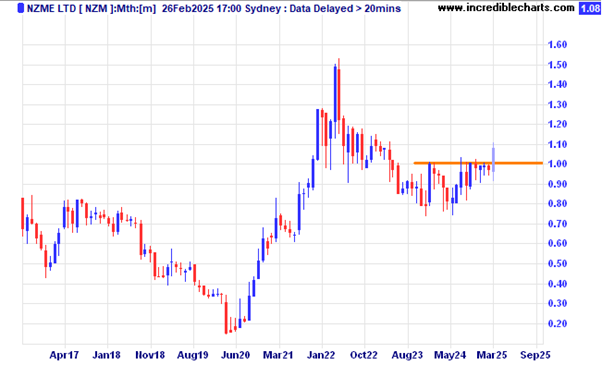The height and width of the screenshot is (365, 602).
Task: Click the Mar25 date axis label
Action: (493, 355)
